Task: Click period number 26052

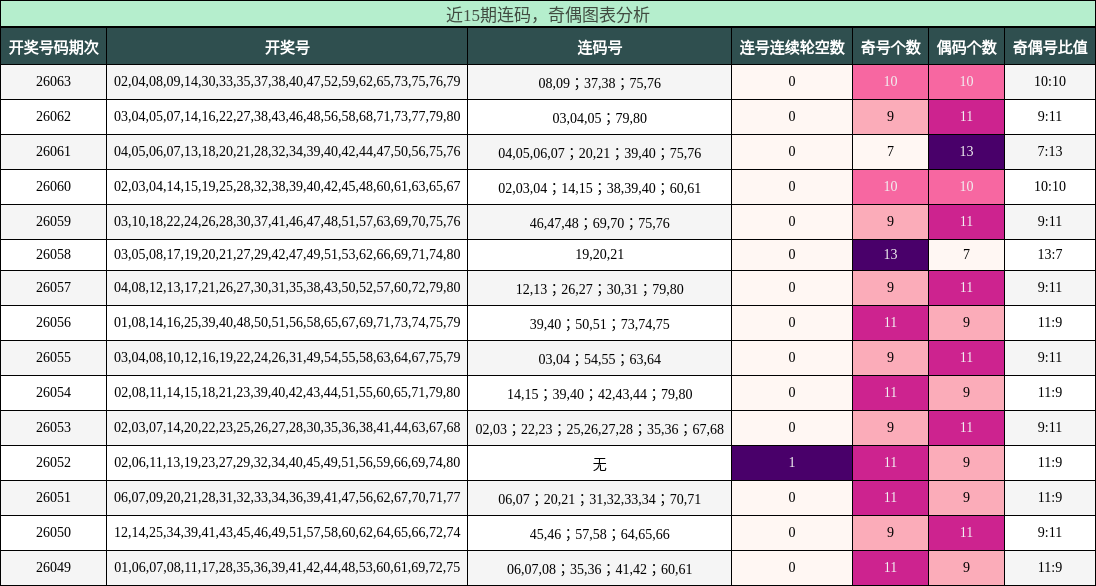Action: [52, 462]
